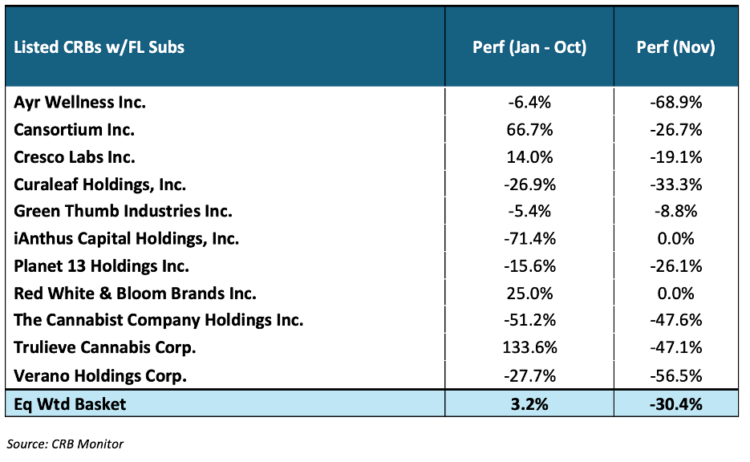Click the 'Listed CRBs w/FL Subs' column header
The height and width of the screenshot is (462, 750).
pos(99,48)
